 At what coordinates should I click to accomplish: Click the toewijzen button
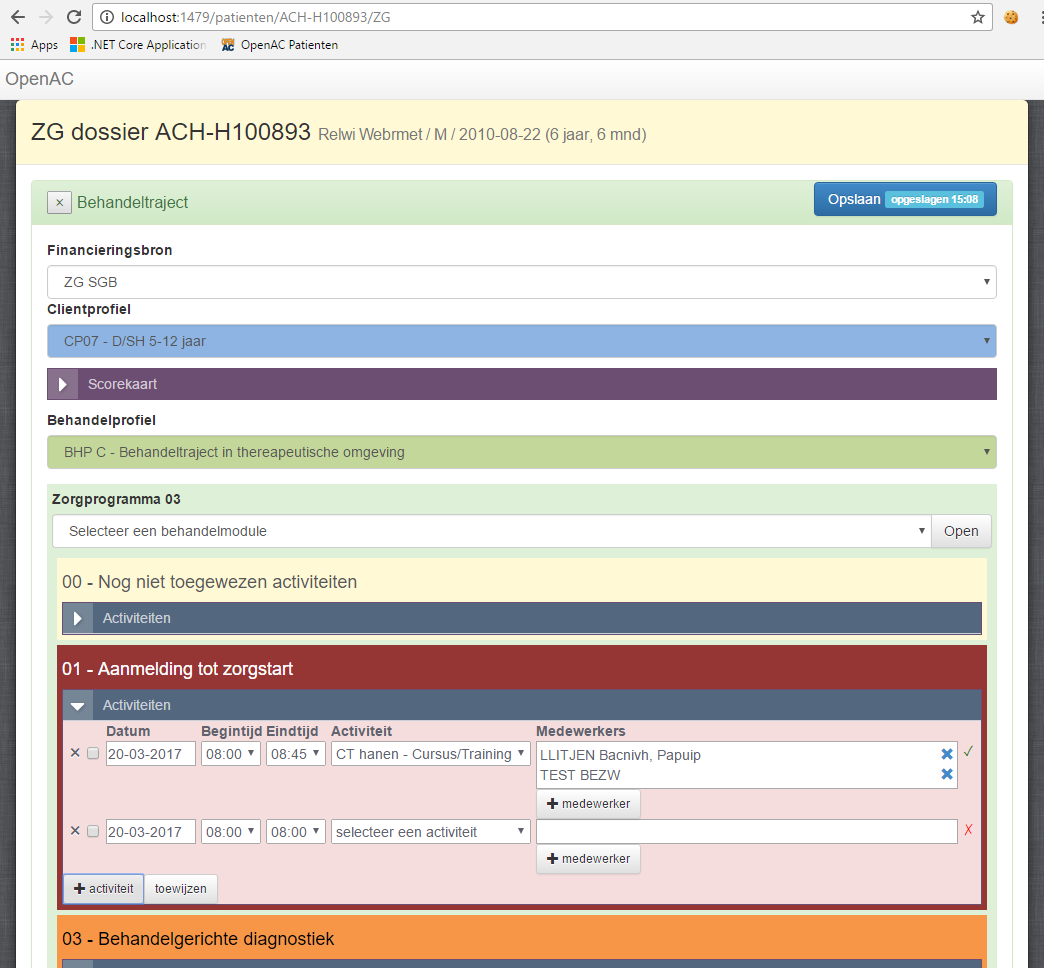180,888
